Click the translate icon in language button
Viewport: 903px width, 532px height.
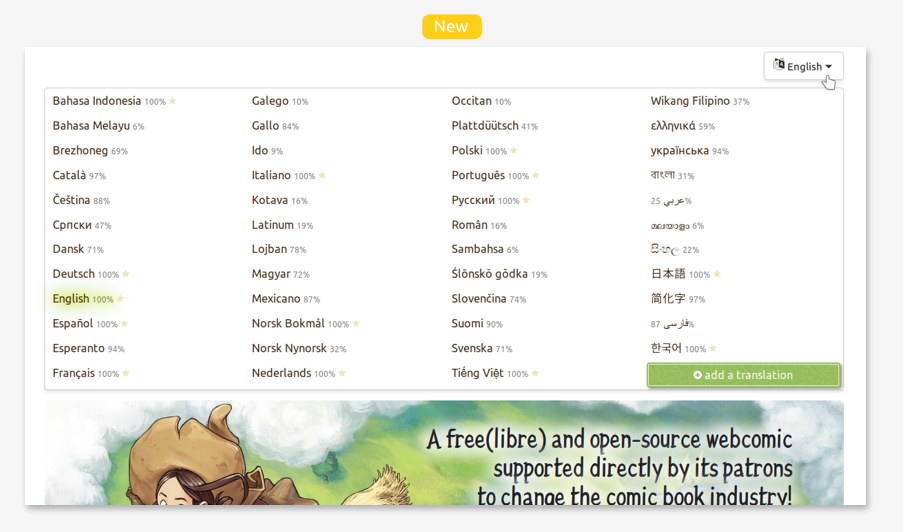[x=779, y=65]
